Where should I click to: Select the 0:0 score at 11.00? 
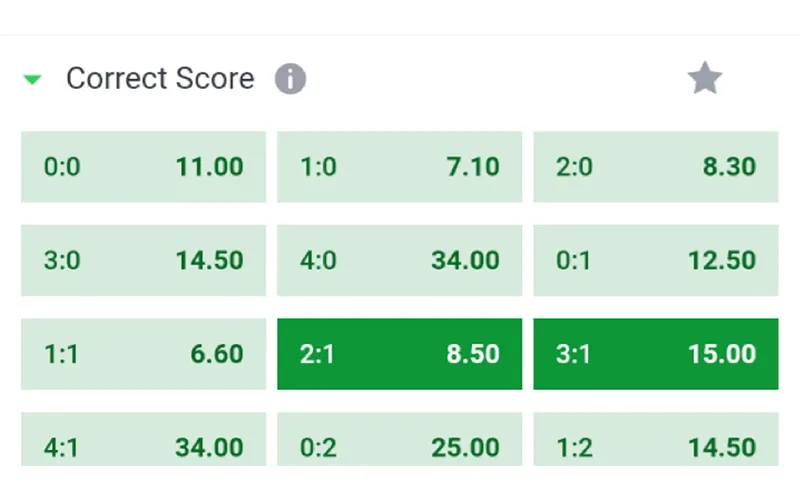tap(143, 167)
